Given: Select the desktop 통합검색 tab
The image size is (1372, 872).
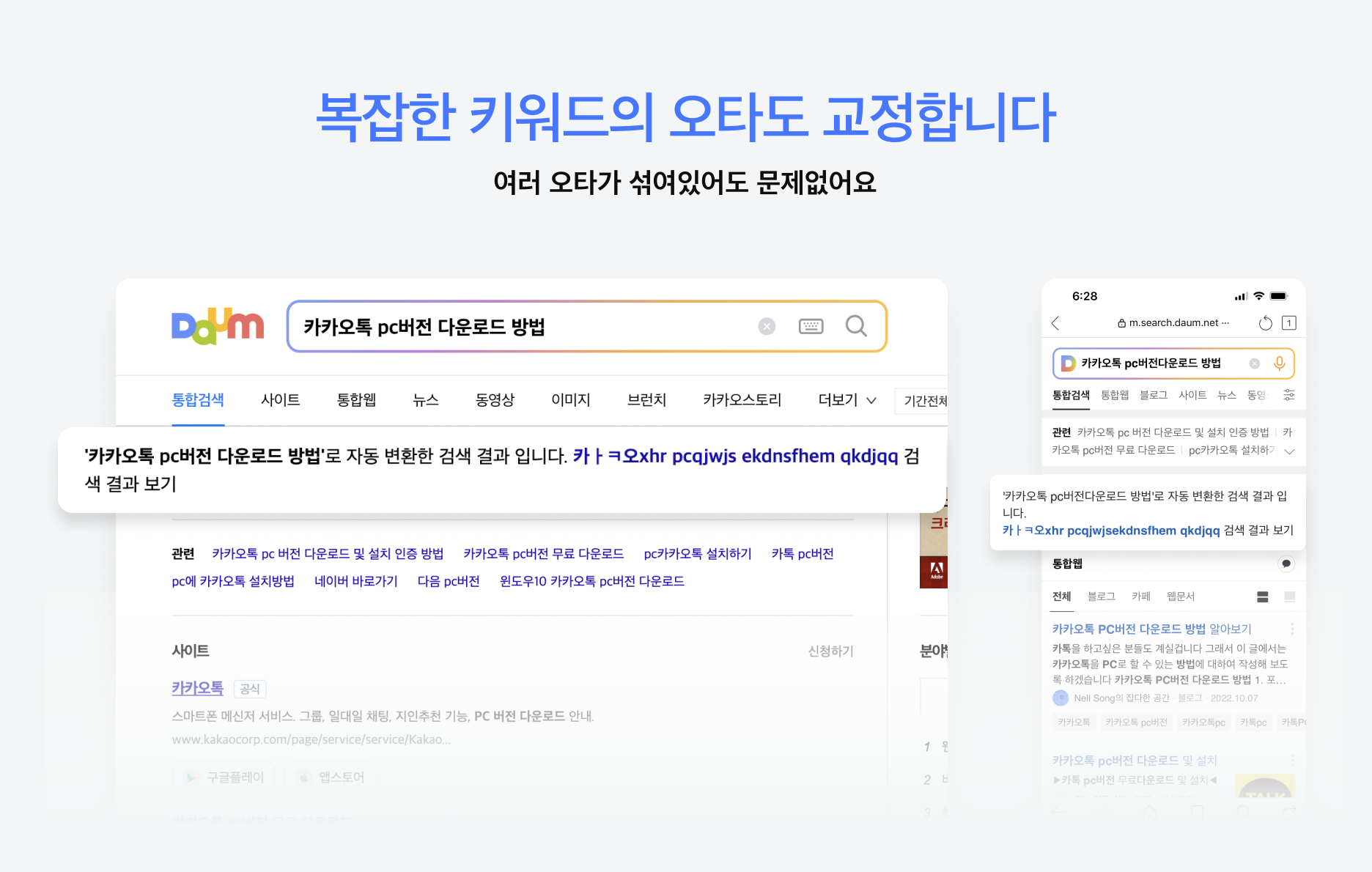Looking at the screenshot, I should point(198,400).
